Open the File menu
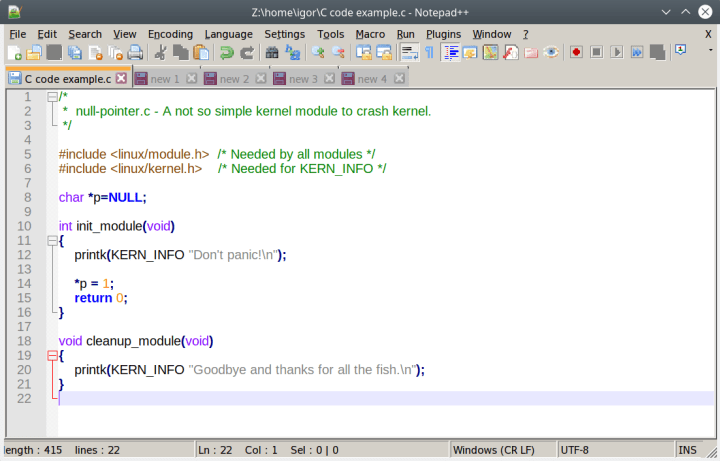 coord(18,34)
